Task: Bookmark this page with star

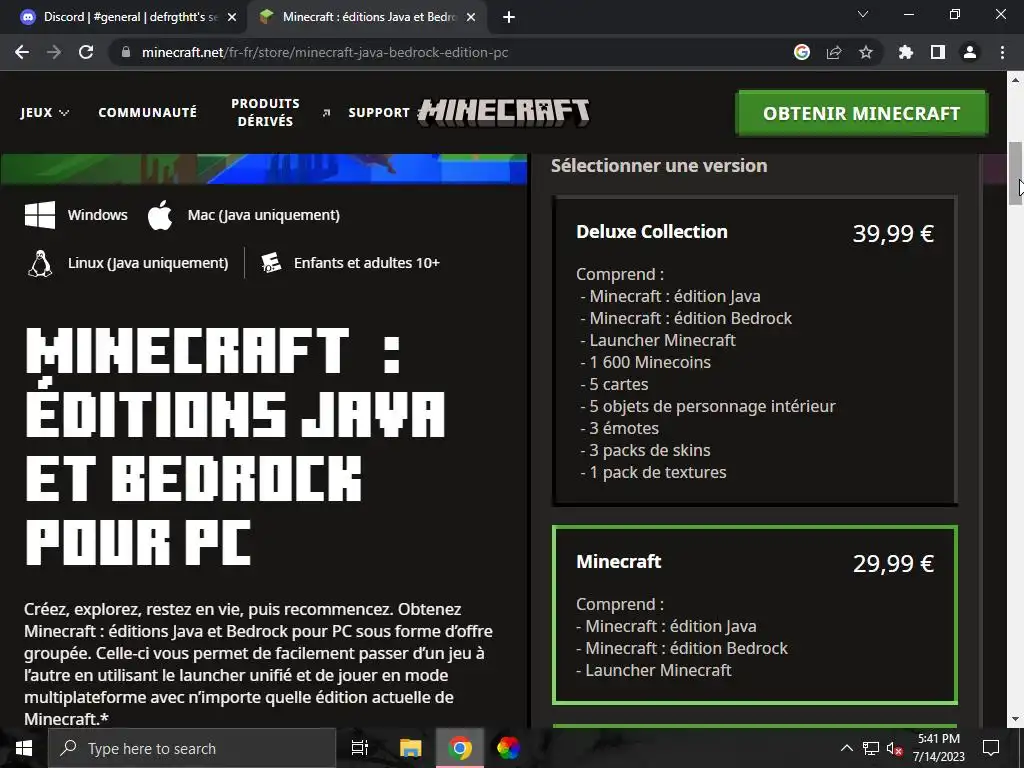Action: click(866, 52)
